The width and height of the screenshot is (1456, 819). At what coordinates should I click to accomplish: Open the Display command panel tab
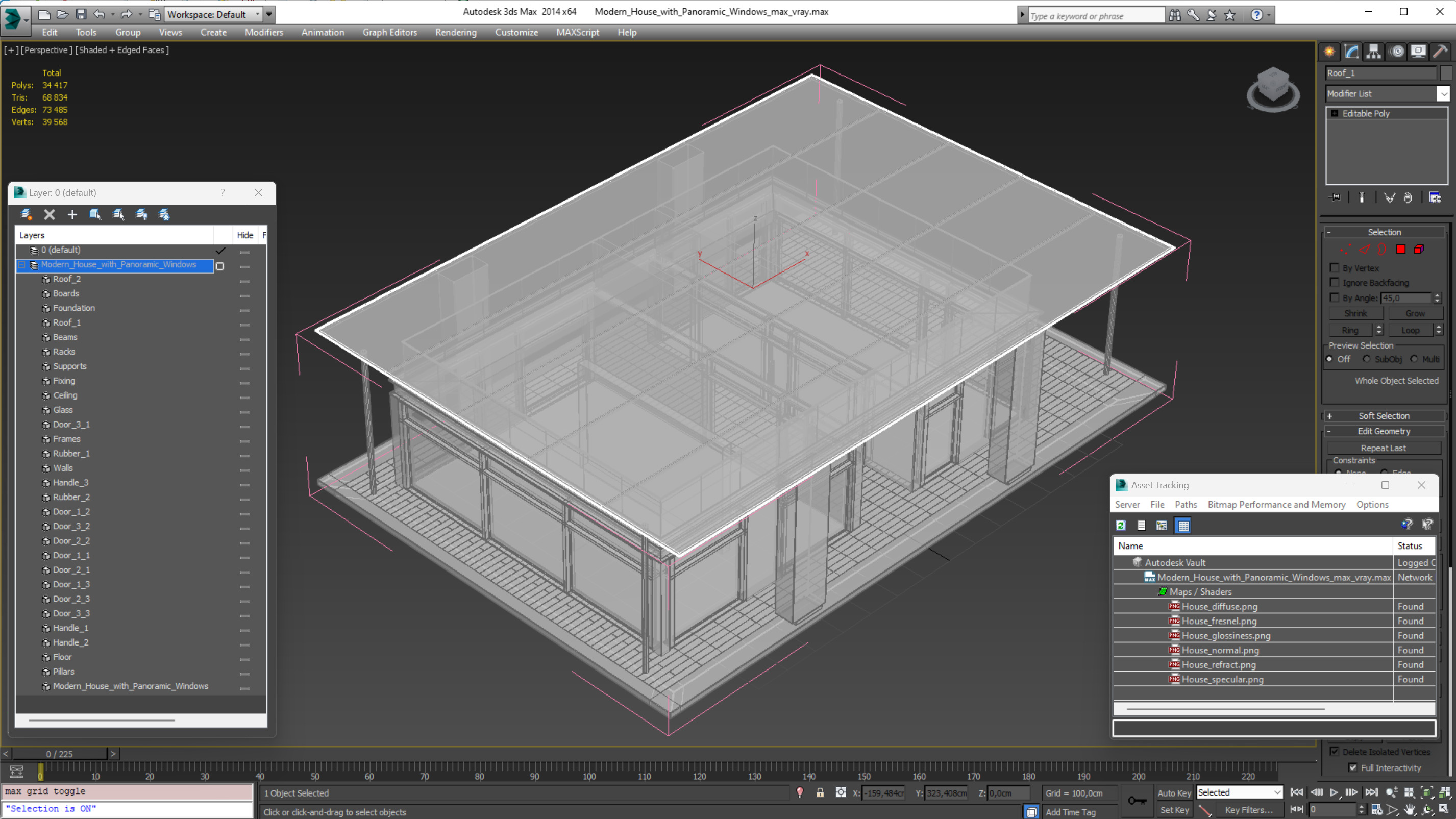(x=1418, y=52)
